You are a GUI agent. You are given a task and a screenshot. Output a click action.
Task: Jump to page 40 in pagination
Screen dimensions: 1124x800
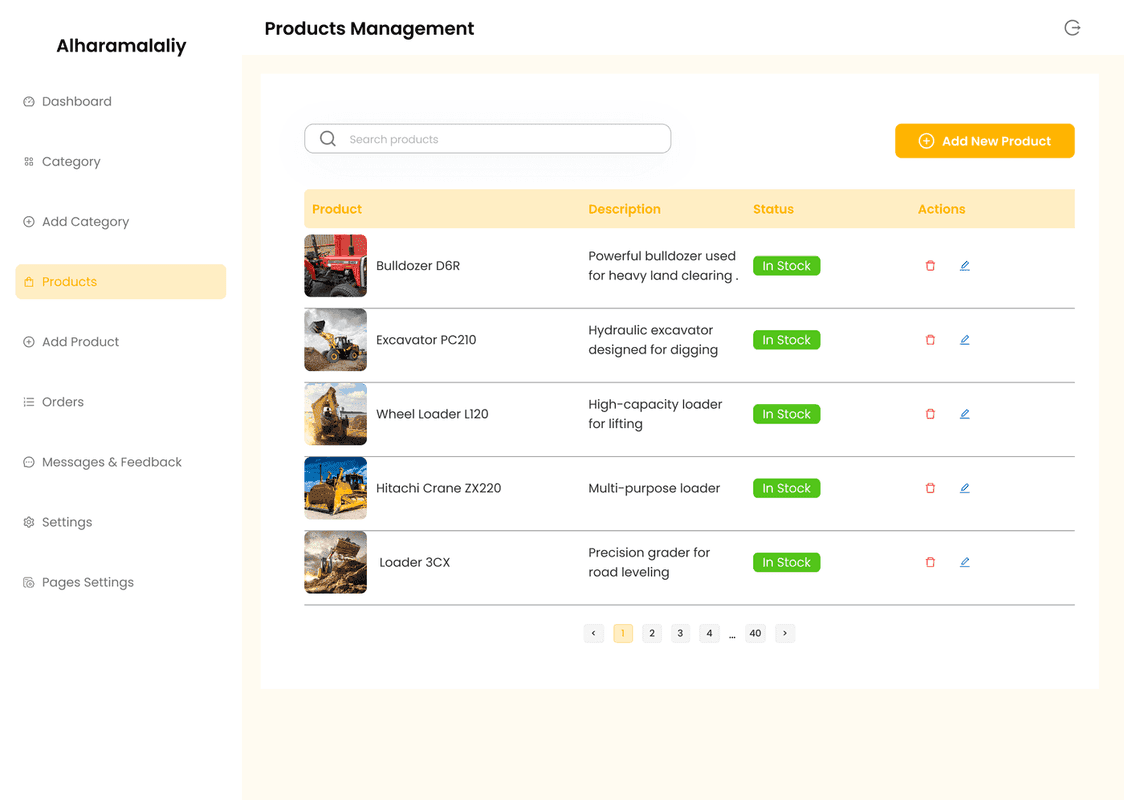pyautogui.click(x=755, y=633)
